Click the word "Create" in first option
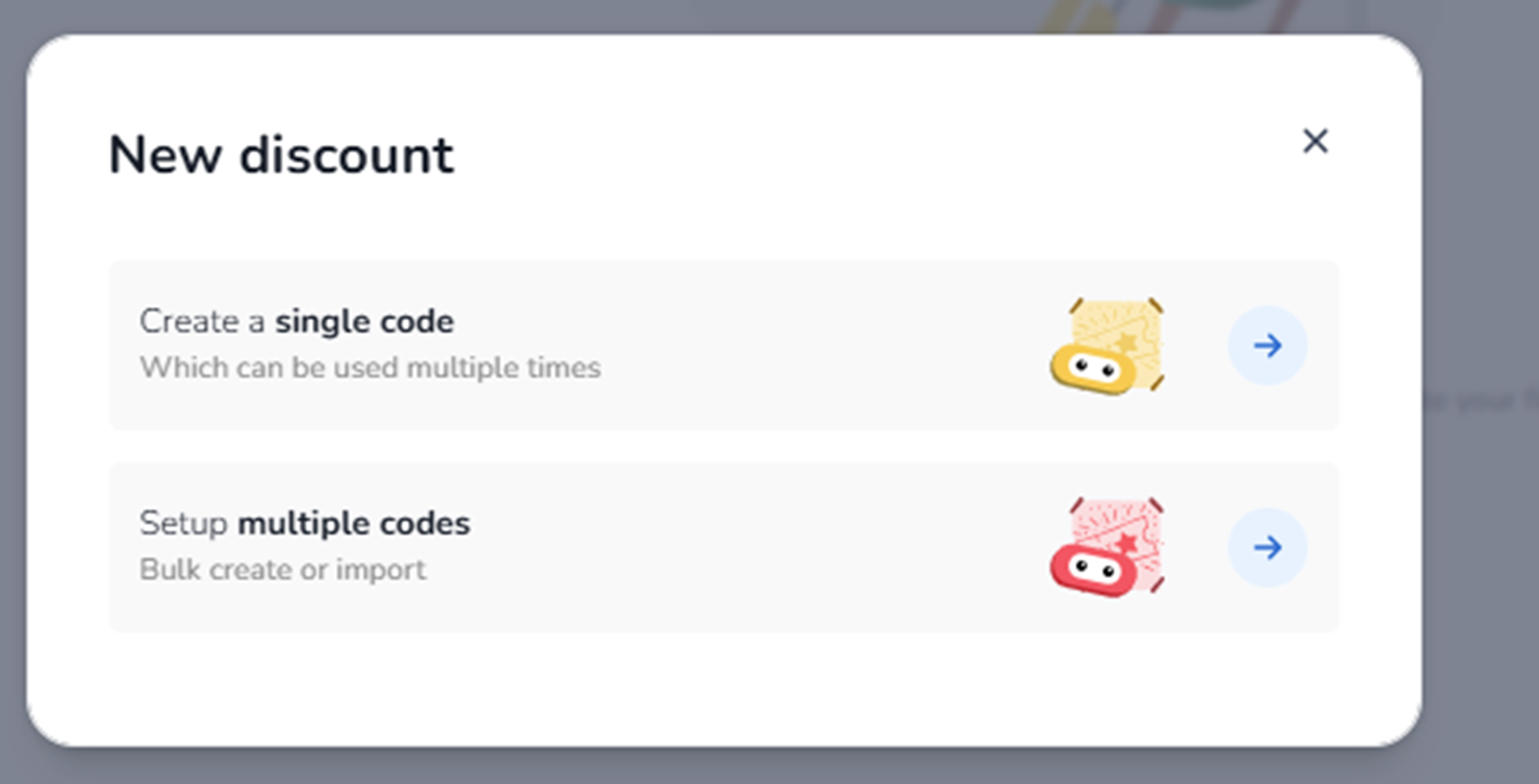This screenshot has width=1539, height=784. (x=189, y=321)
